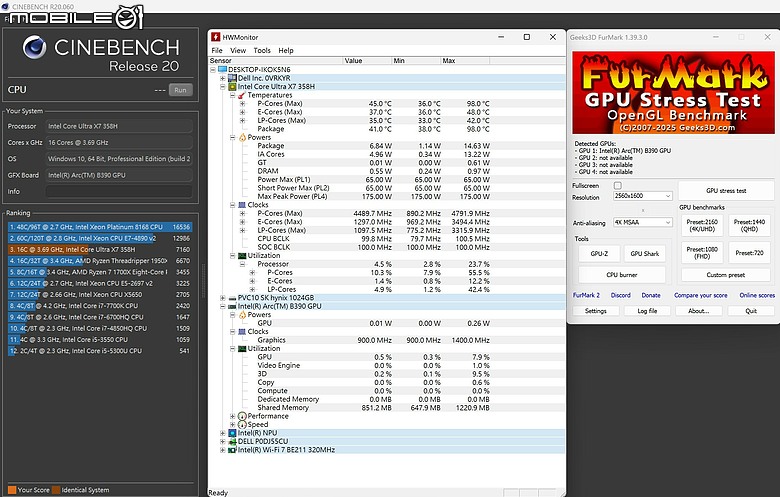Click the Intel NPU device icon

[x=232, y=433]
